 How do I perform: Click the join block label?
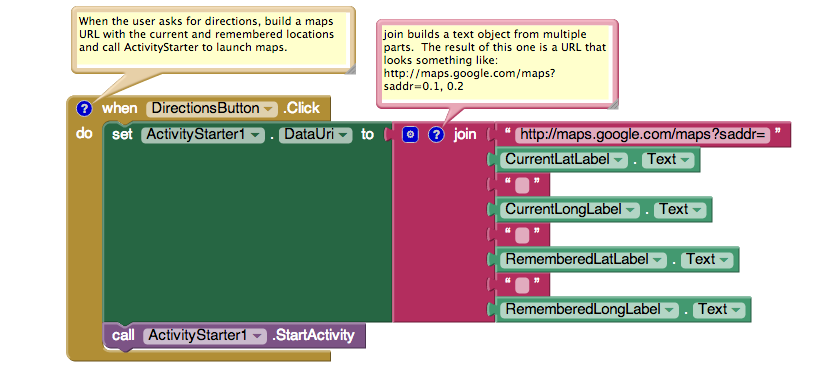click(x=465, y=135)
